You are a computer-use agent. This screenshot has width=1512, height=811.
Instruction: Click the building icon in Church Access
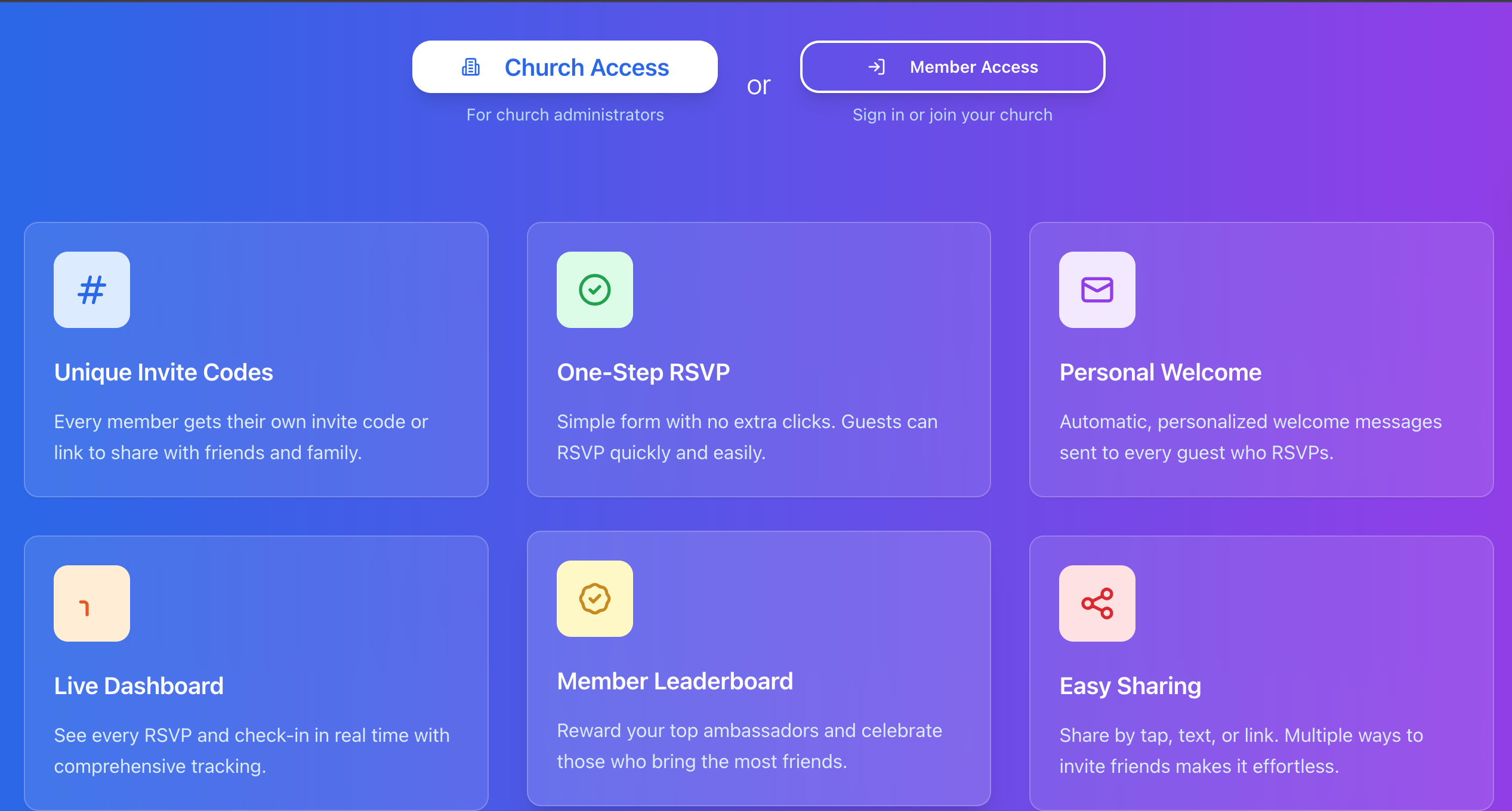point(471,67)
